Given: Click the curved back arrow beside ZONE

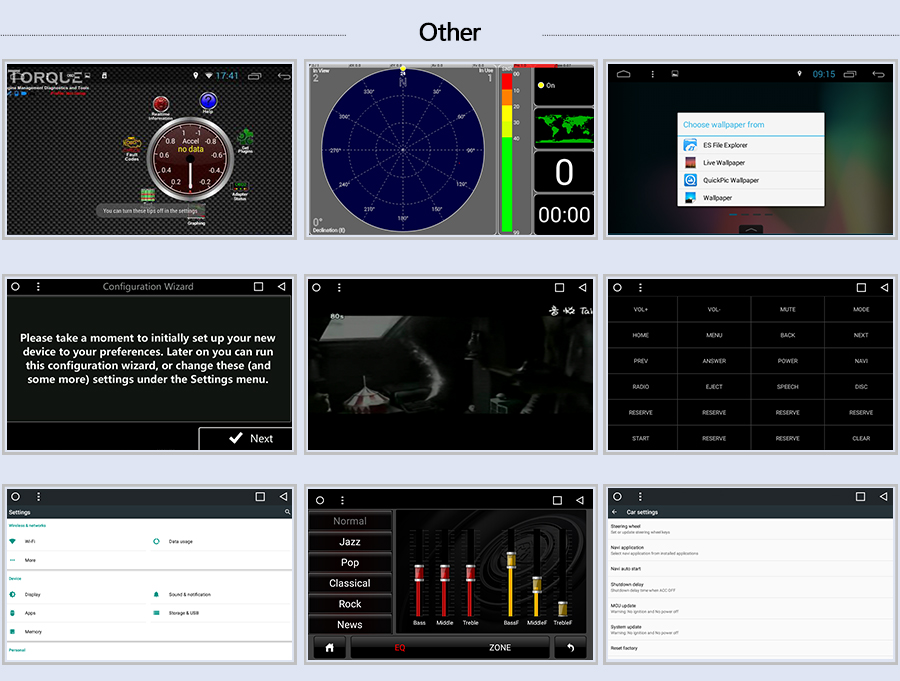Looking at the screenshot, I should pyautogui.click(x=570, y=648).
